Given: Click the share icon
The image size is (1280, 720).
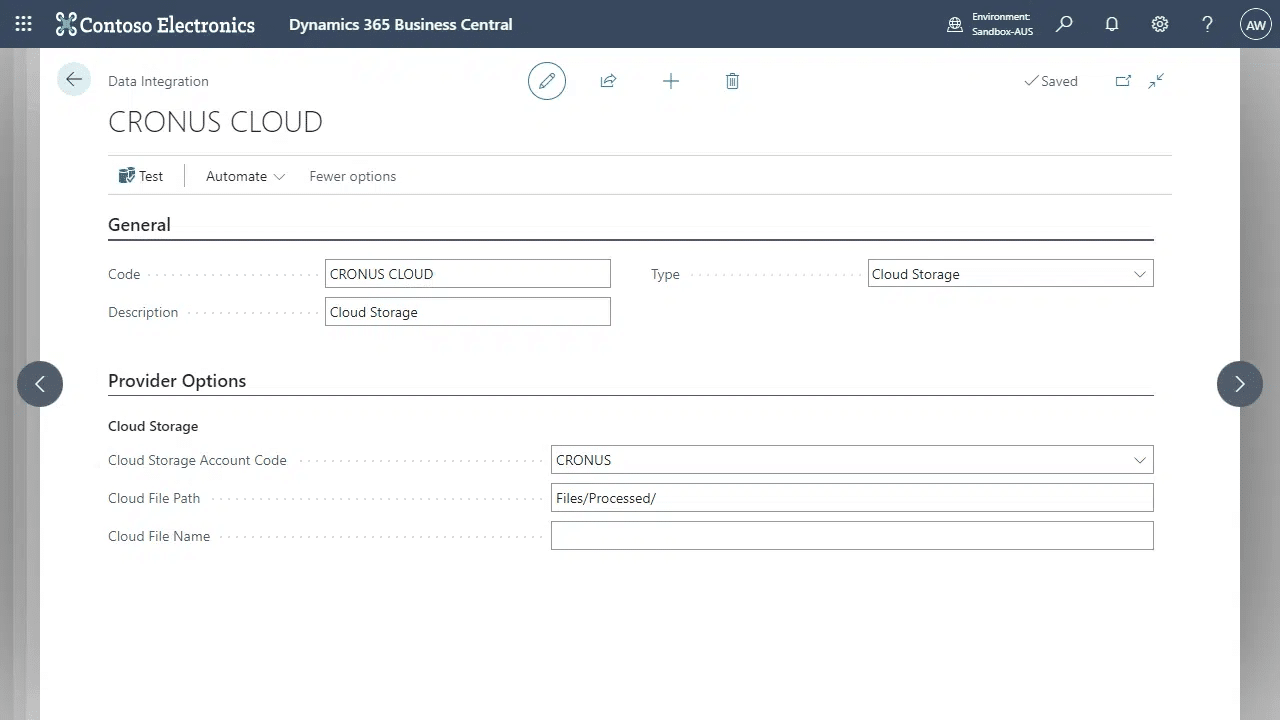Looking at the screenshot, I should pyautogui.click(x=608, y=81).
